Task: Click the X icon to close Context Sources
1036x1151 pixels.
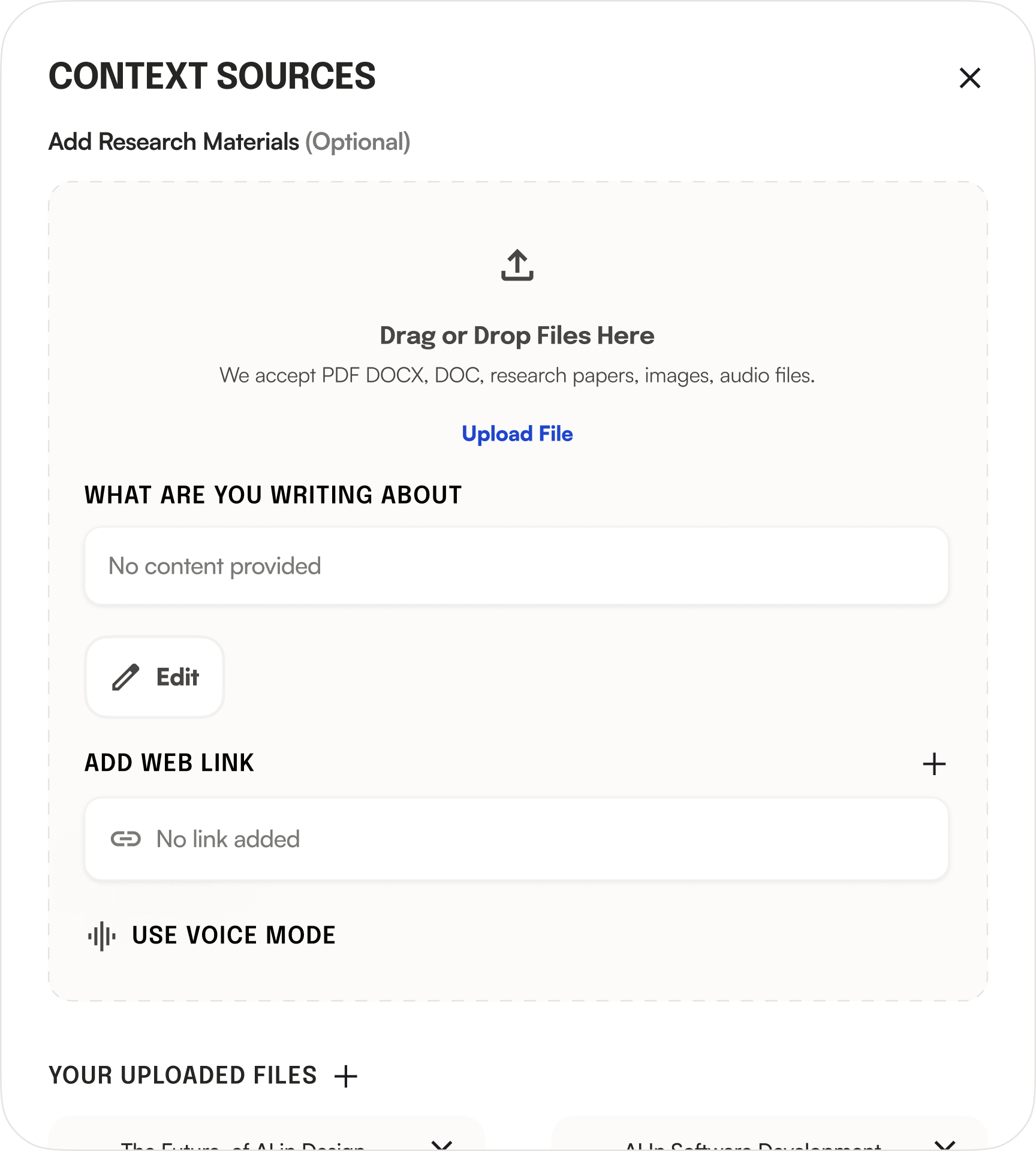Action: pyautogui.click(x=971, y=77)
